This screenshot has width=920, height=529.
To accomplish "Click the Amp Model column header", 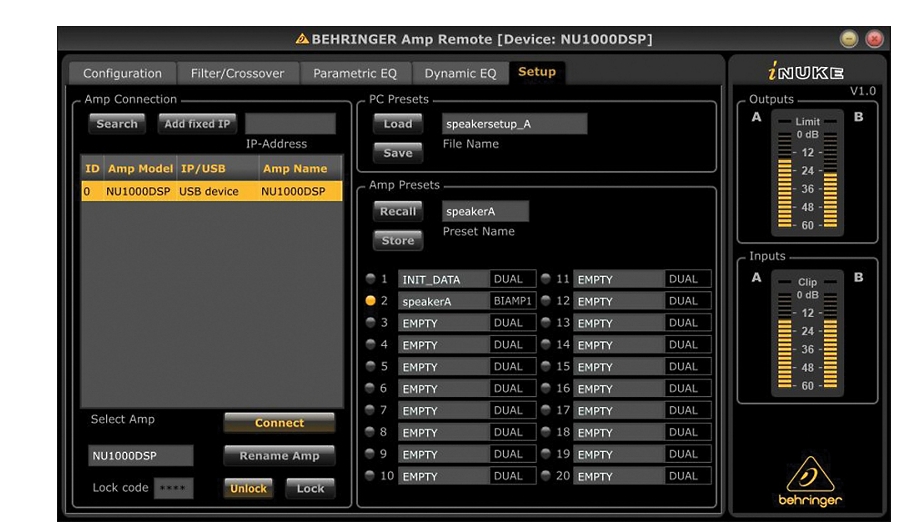I will 140,169.
